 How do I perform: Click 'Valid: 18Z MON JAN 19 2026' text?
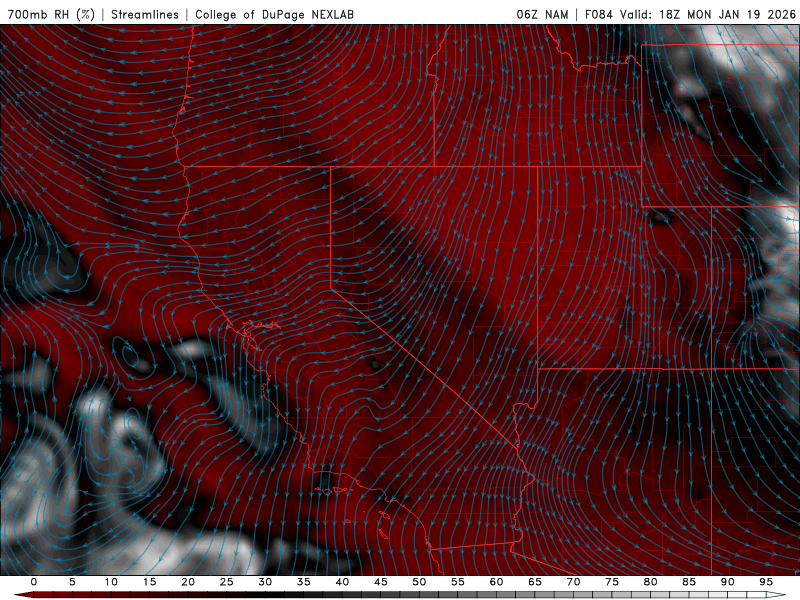708,14
